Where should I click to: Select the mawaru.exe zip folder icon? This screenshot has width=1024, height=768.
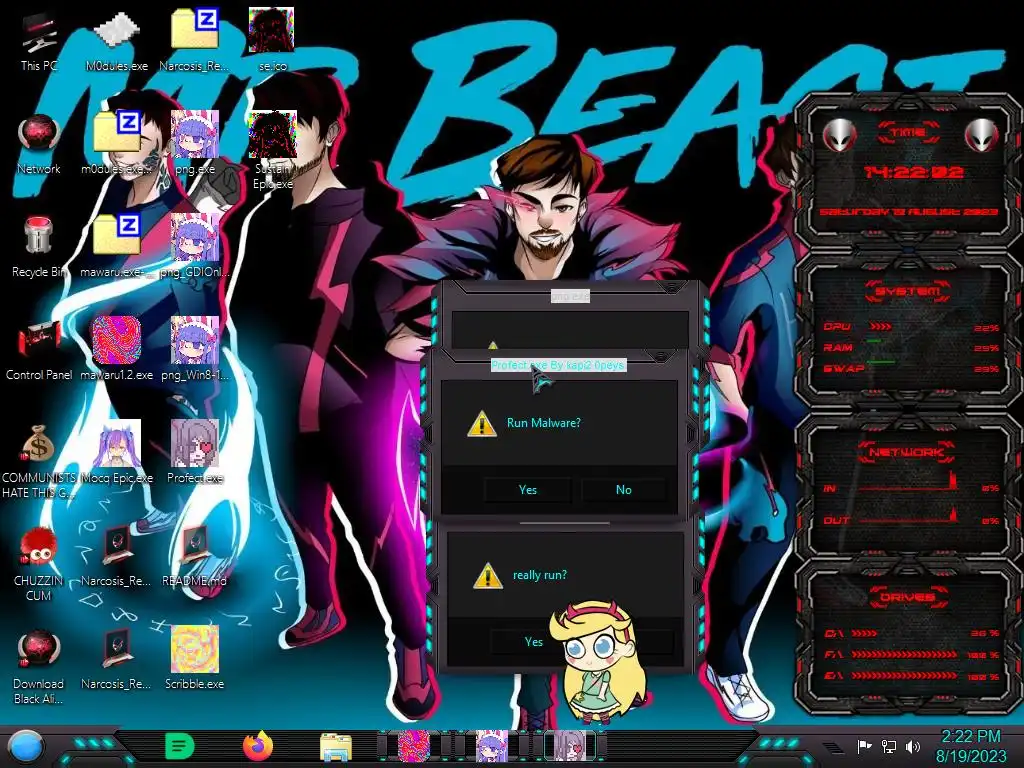click(x=116, y=247)
